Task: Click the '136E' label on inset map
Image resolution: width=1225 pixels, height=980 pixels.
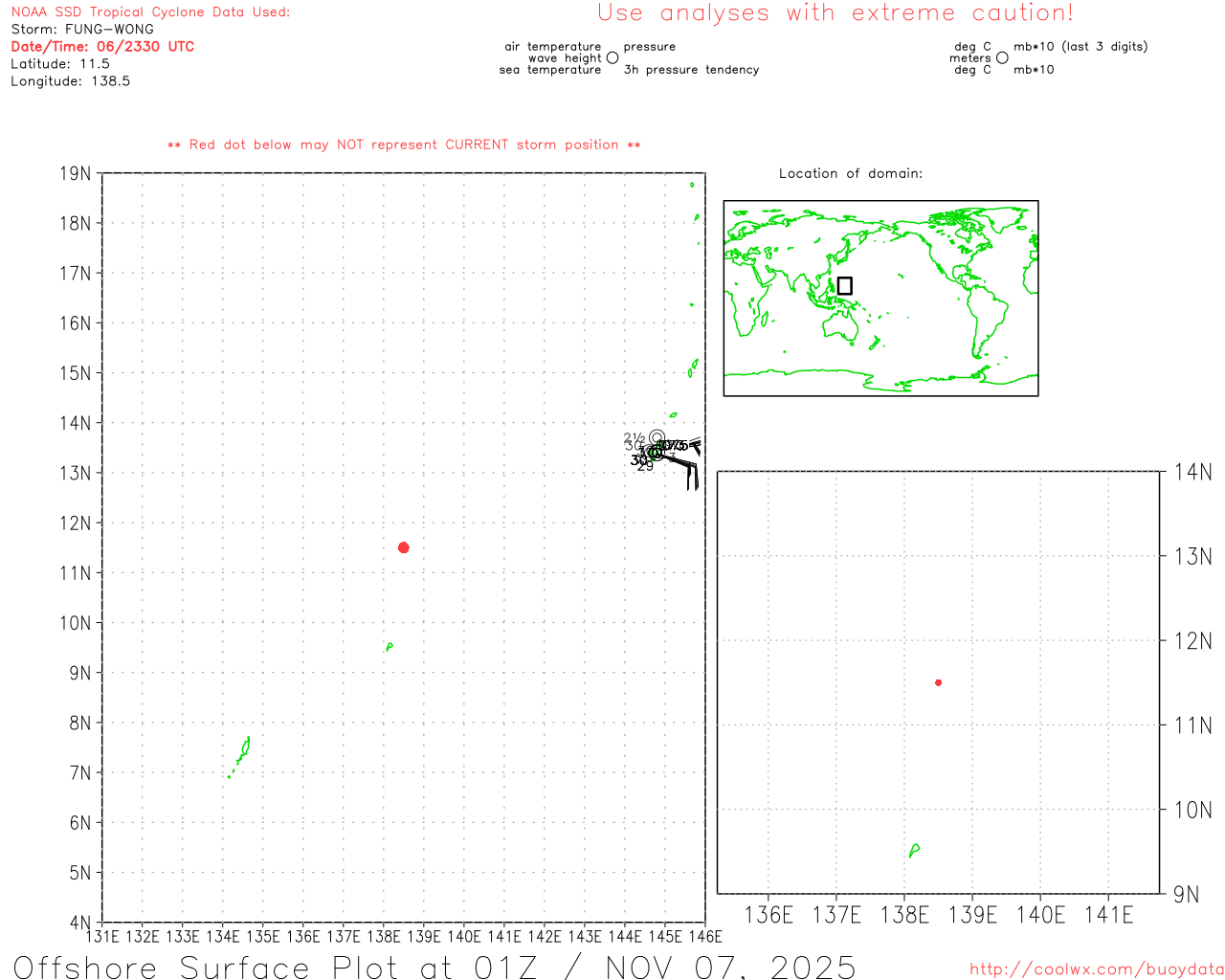Action: (768, 915)
